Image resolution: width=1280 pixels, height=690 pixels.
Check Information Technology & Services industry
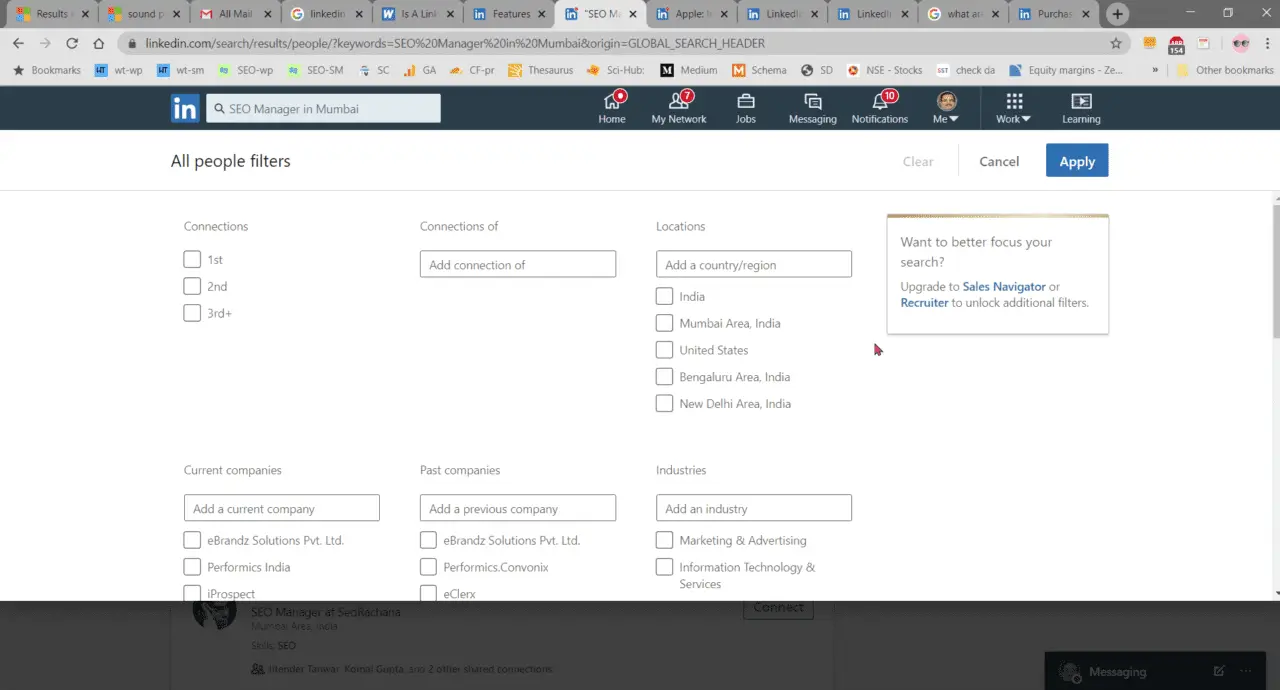click(x=664, y=567)
